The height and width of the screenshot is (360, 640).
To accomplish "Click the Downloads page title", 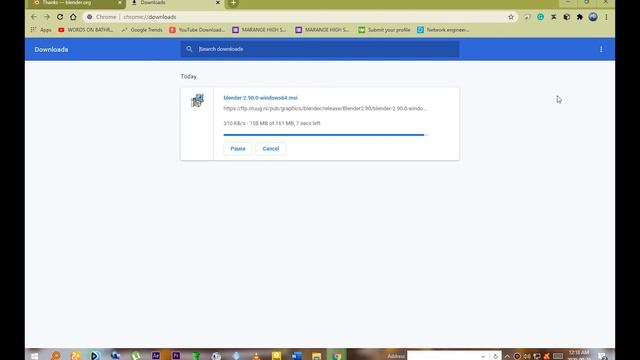I will (x=51, y=49).
